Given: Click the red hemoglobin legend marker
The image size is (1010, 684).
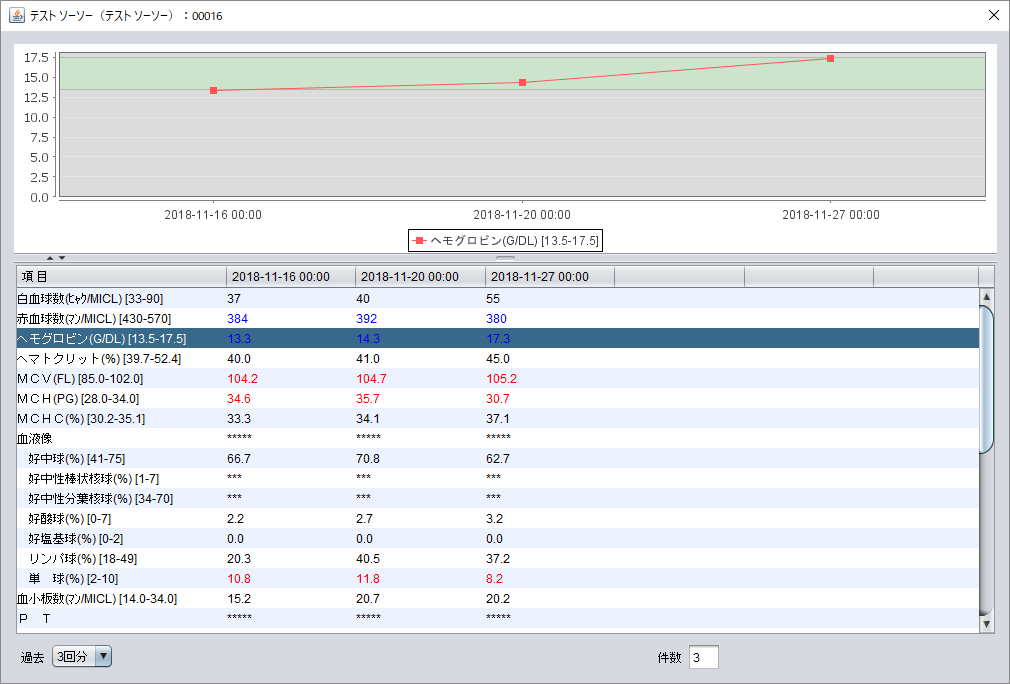Looking at the screenshot, I should (x=419, y=241).
